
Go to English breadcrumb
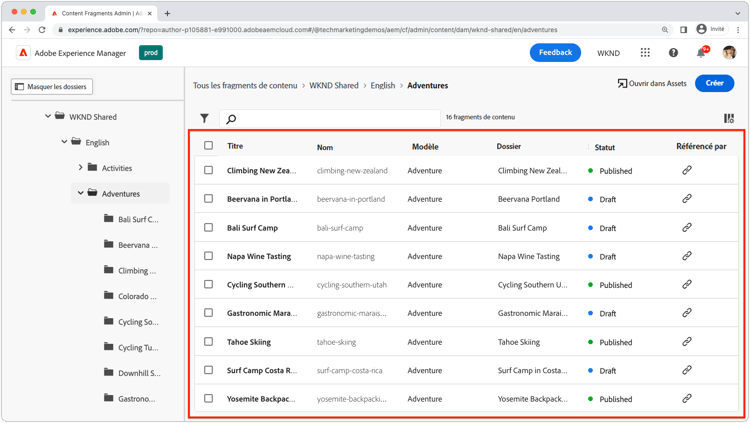pos(383,86)
